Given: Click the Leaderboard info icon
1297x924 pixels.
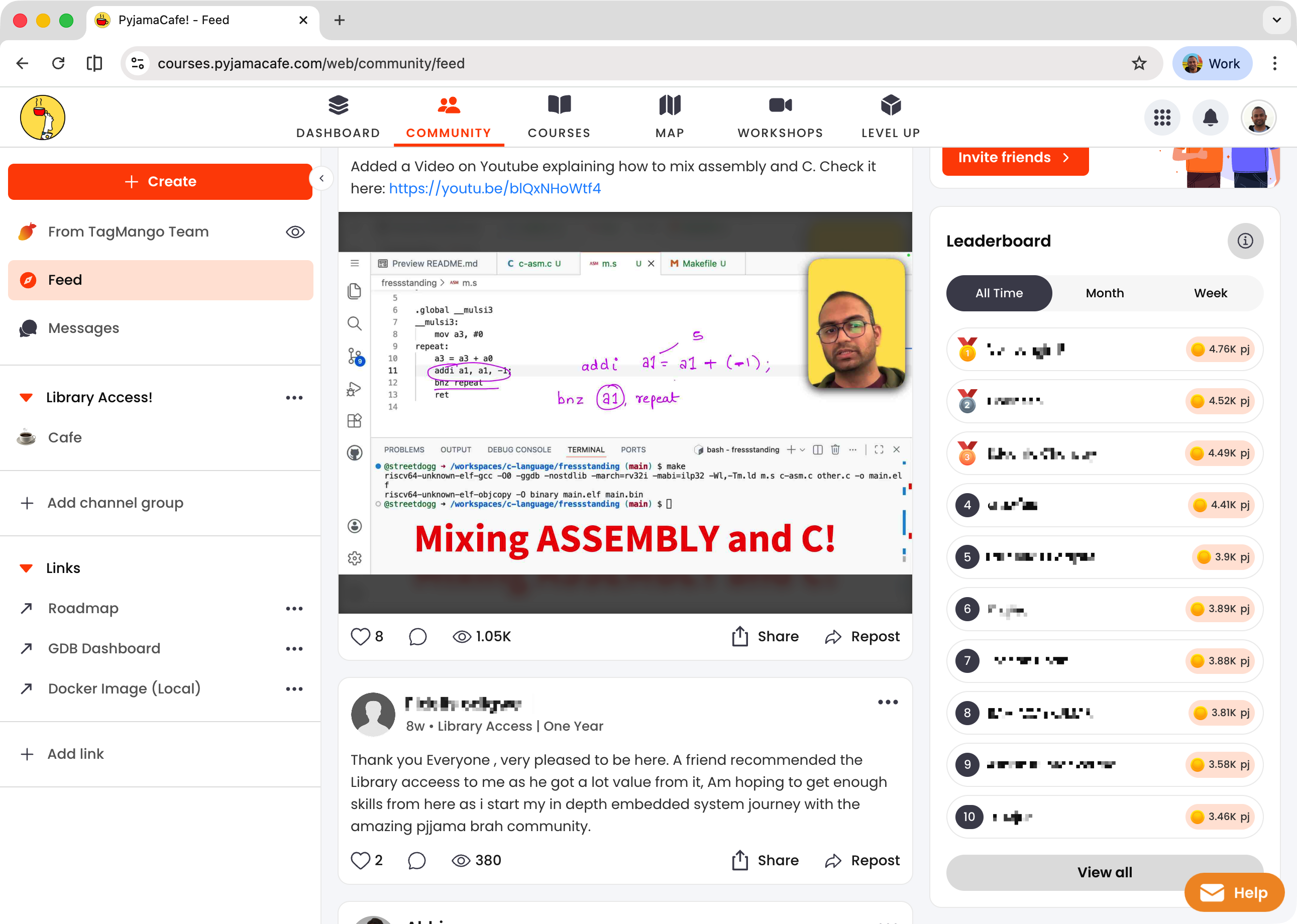Looking at the screenshot, I should (1245, 241).
